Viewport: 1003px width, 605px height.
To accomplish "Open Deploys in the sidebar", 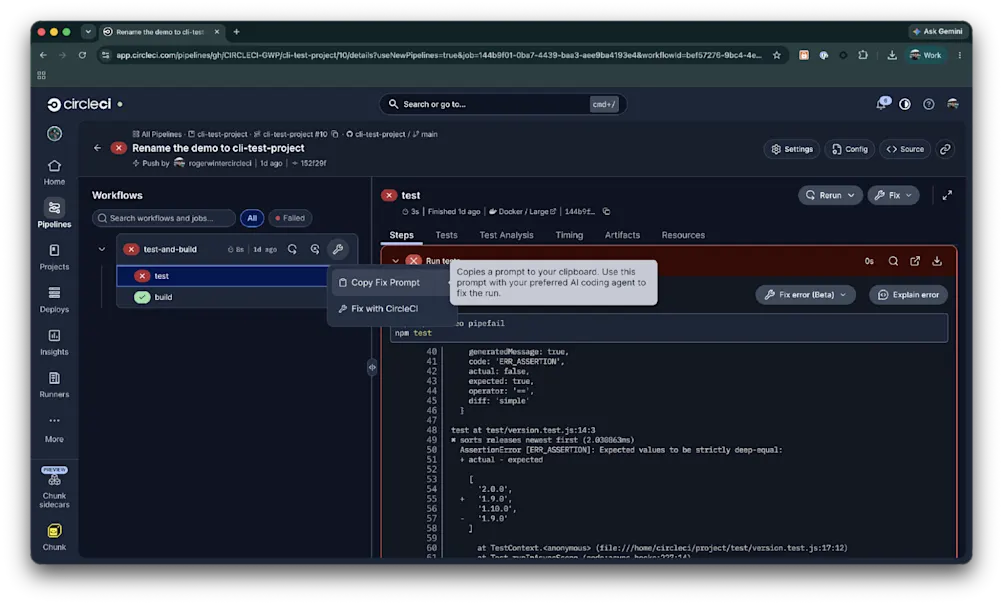I will click(54, 300).
